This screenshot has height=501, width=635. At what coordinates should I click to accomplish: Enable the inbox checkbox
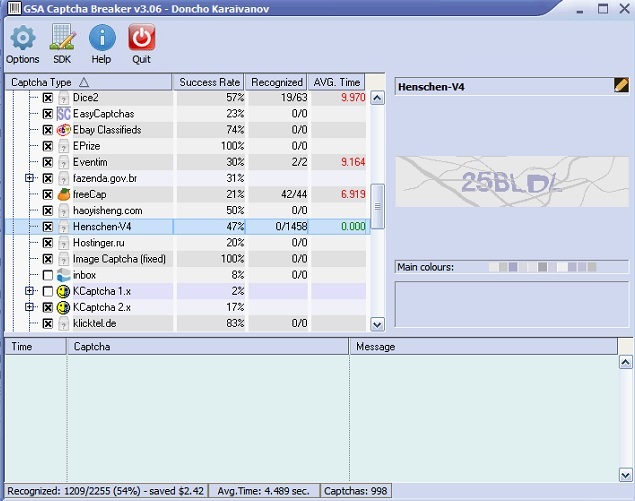coord(48,275)
